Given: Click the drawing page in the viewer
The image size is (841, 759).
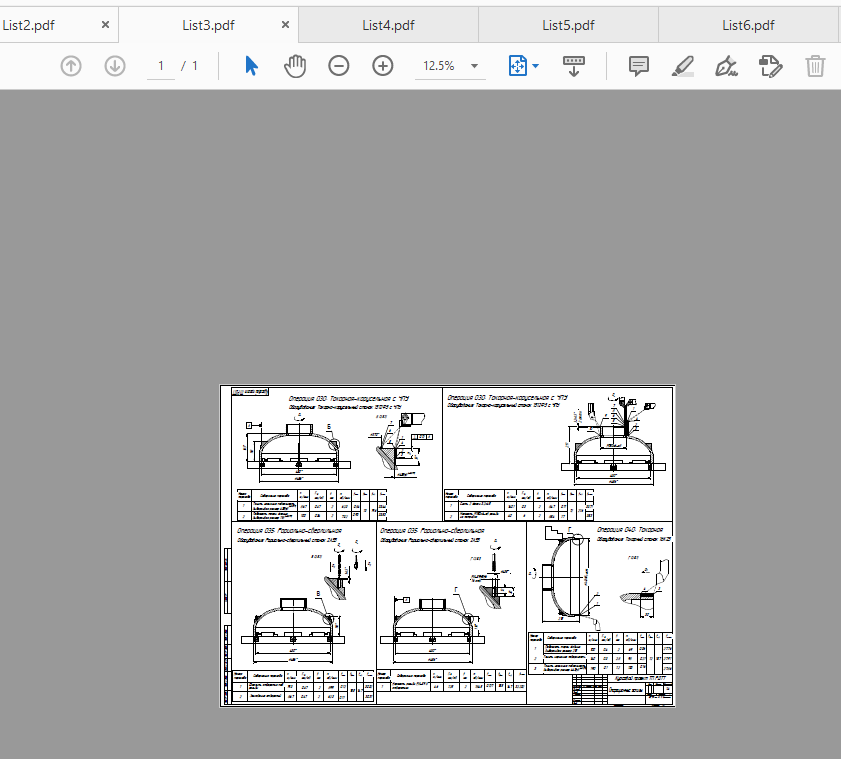Looking at the screenshot, I should point(448,546).
